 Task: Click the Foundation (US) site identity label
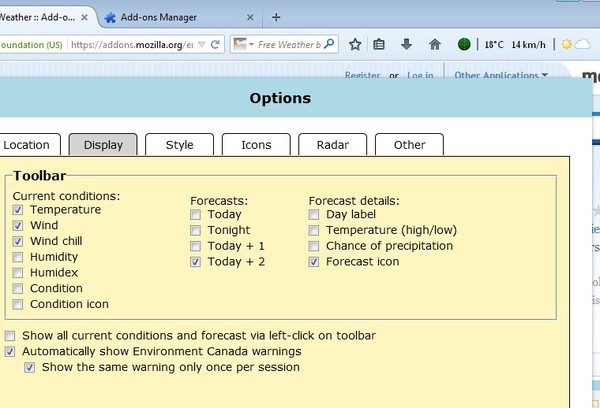click(31, 45)
